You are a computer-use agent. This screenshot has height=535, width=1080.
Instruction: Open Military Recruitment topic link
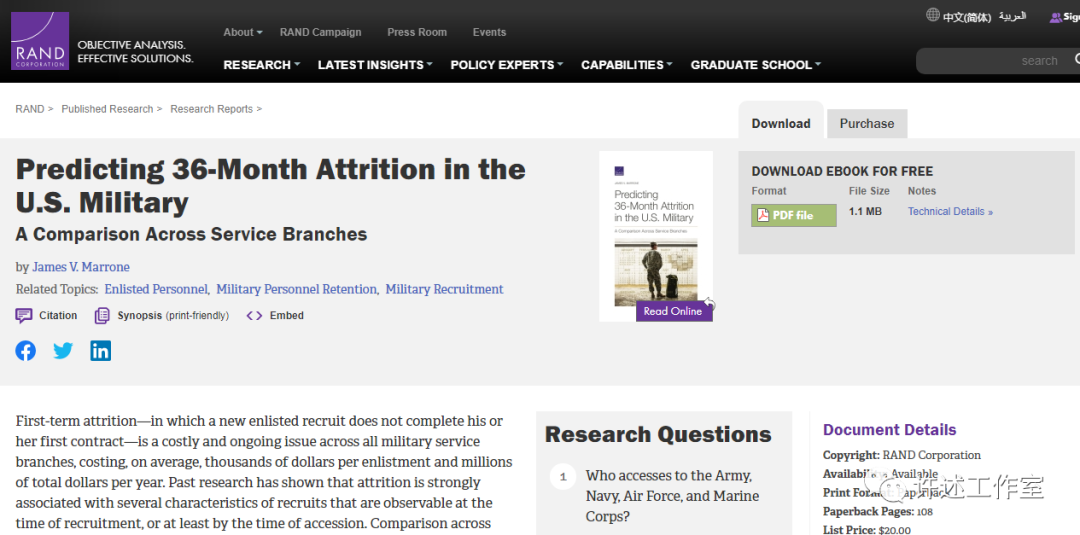tap(444, 289)
